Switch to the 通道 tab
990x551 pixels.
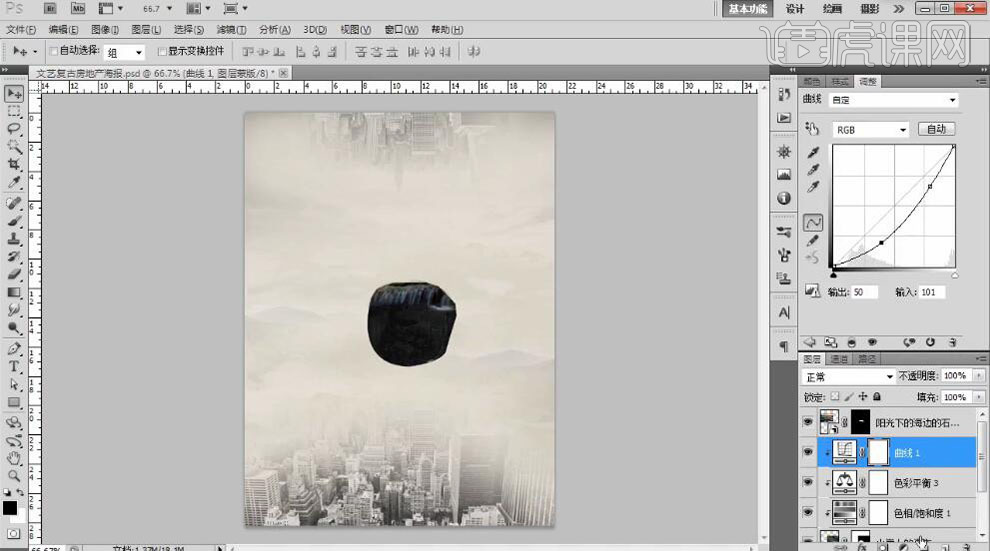pos(839,359)
